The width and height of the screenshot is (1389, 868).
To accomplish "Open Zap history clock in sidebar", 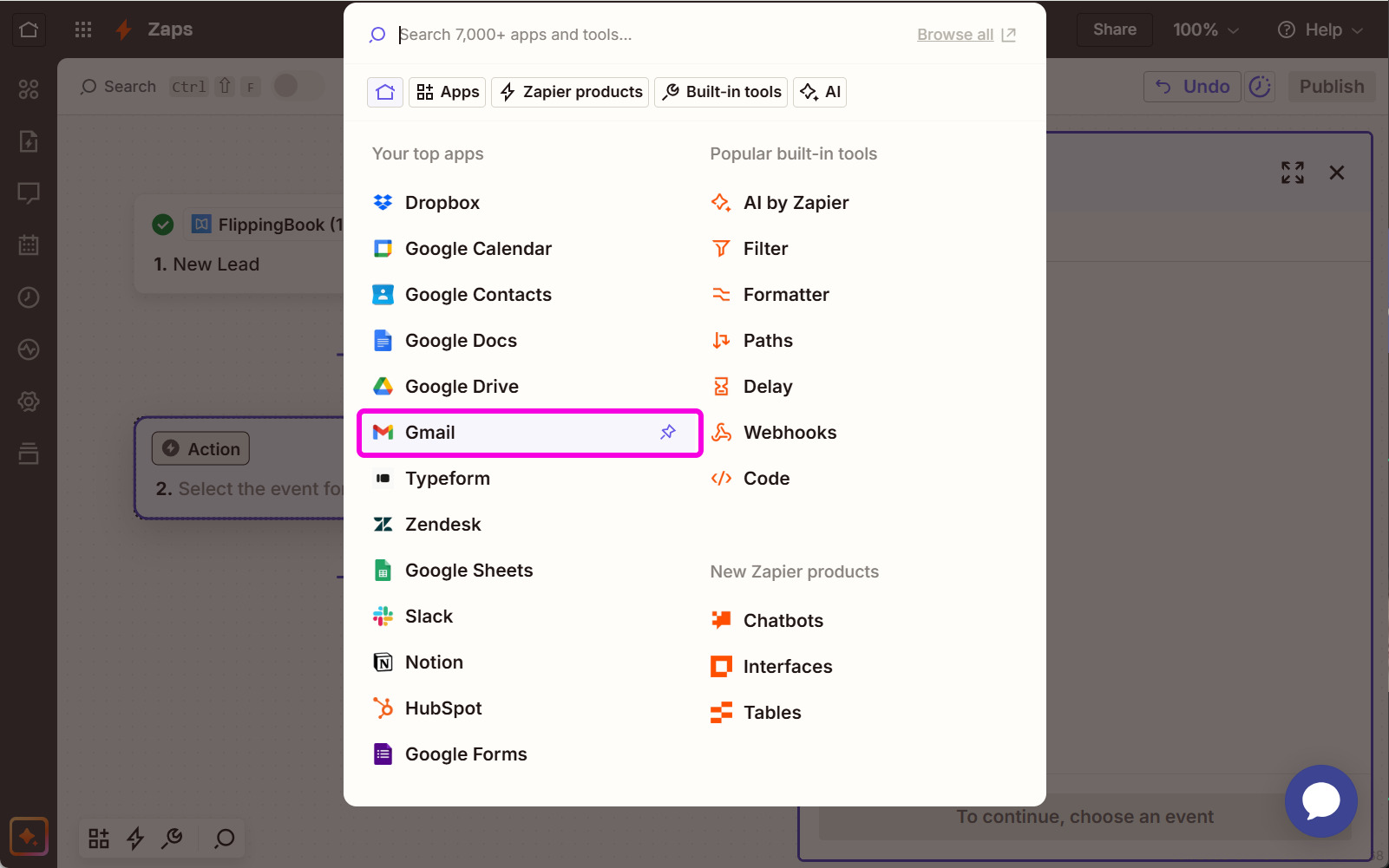I will pyautogui.click(x=29, y=297).
